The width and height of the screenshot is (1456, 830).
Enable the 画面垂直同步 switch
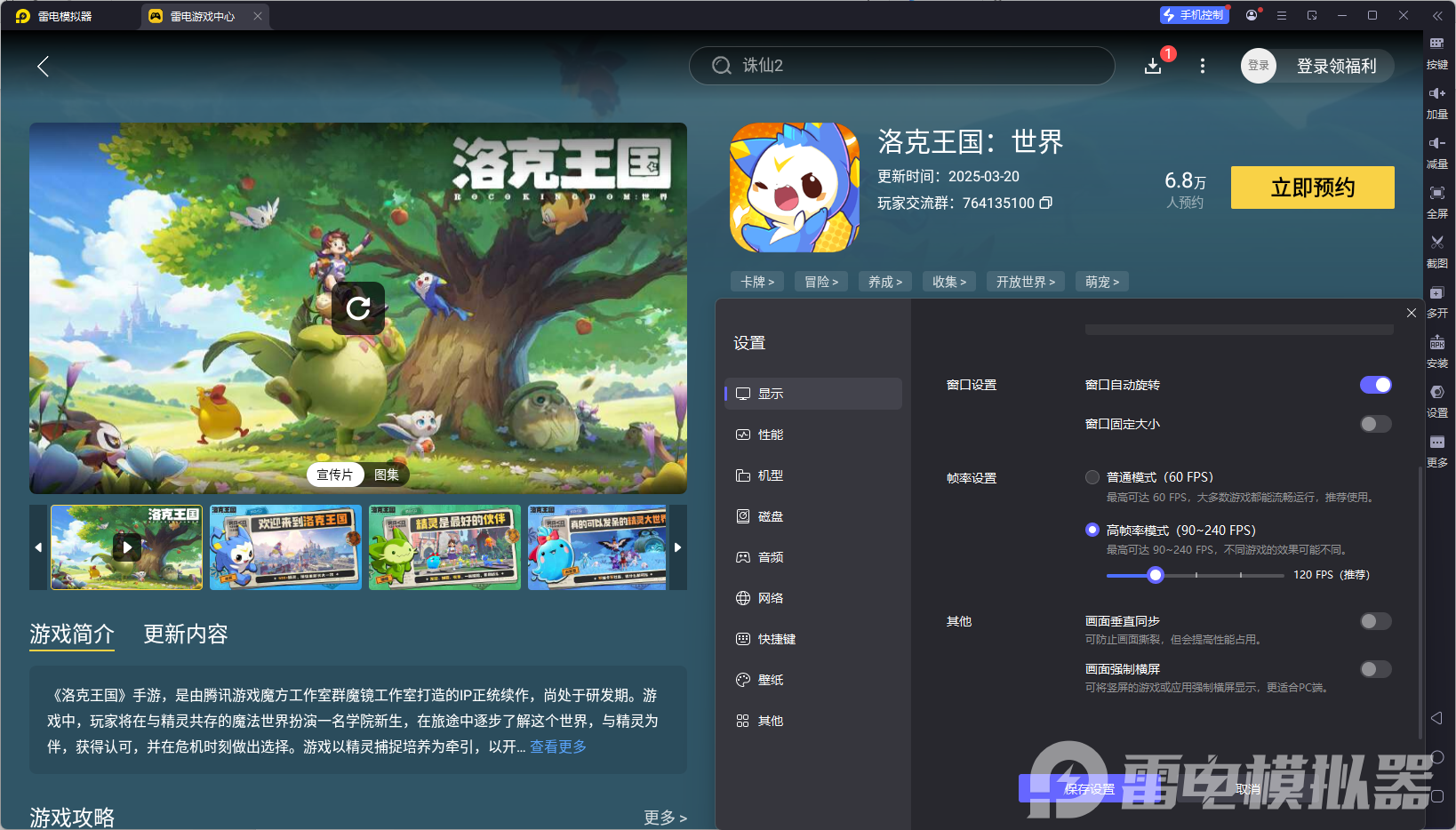pyautogui.click(x=1375, y=621)
